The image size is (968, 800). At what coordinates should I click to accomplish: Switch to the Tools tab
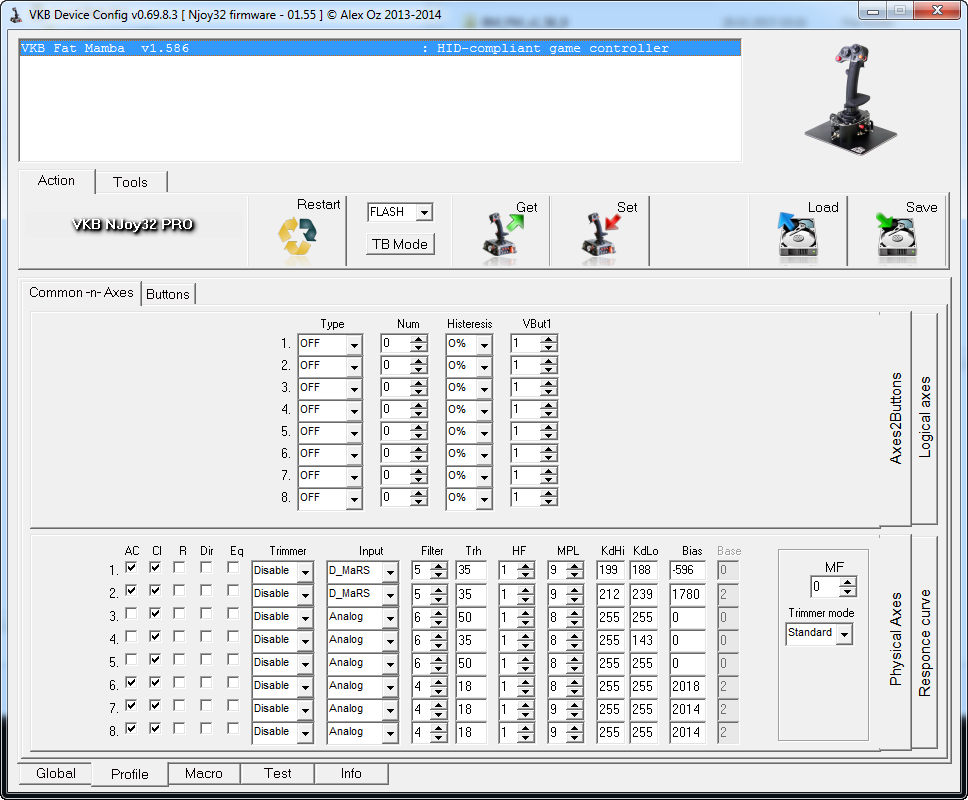(130, 182)
